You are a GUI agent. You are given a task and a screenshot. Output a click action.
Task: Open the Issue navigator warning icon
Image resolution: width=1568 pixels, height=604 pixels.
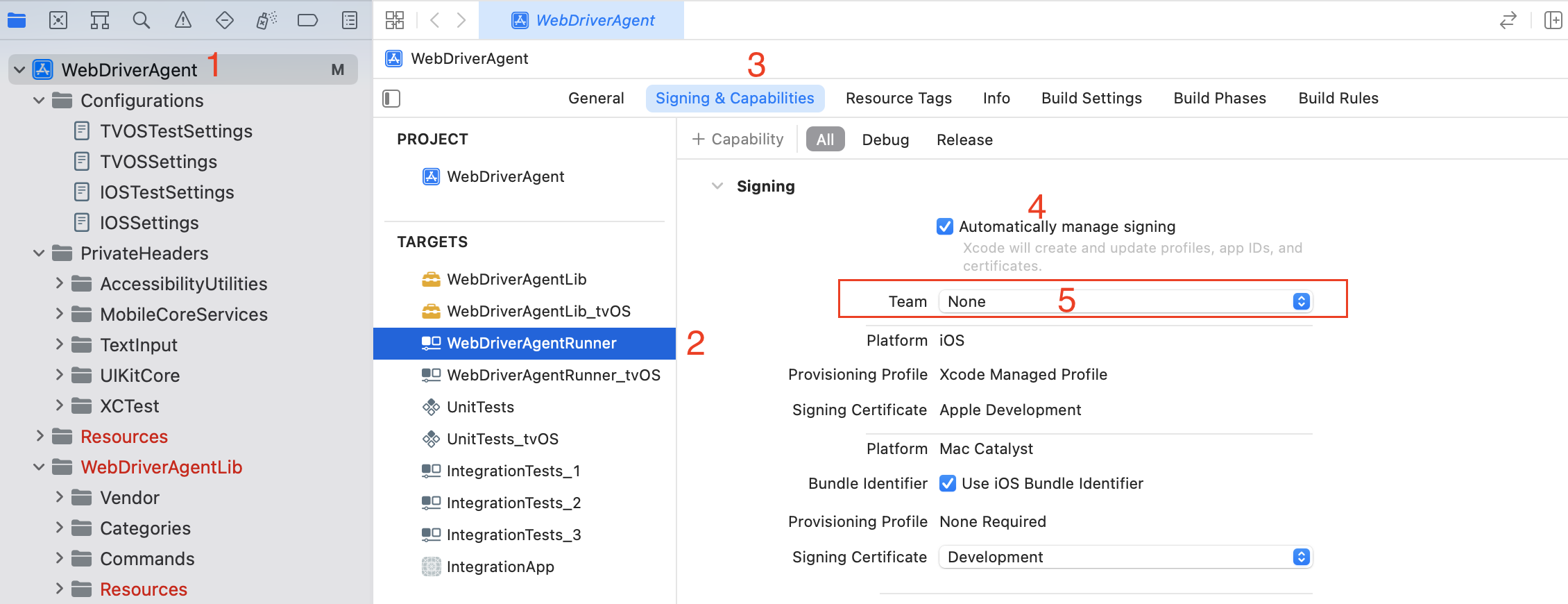(x=183, y=20)
